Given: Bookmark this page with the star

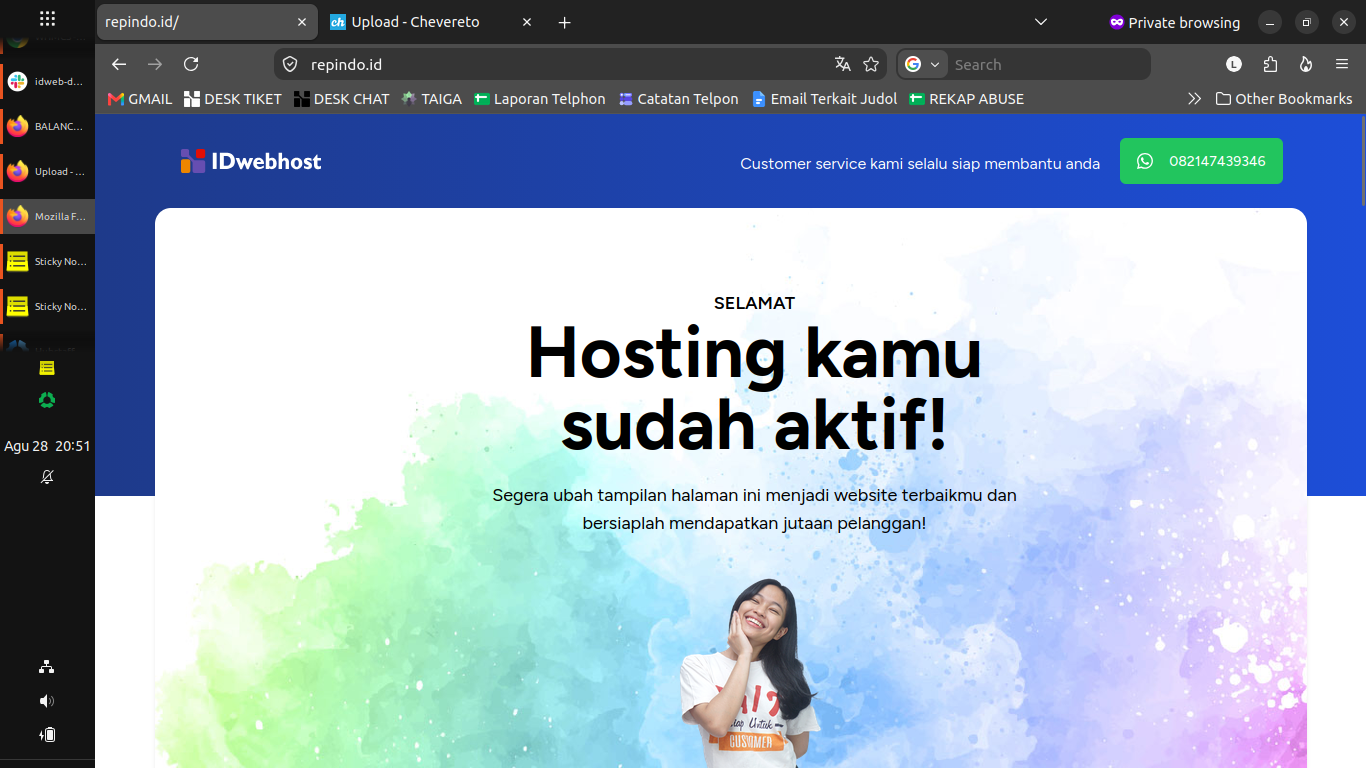Looking at the screenshot, I should 871,64.
